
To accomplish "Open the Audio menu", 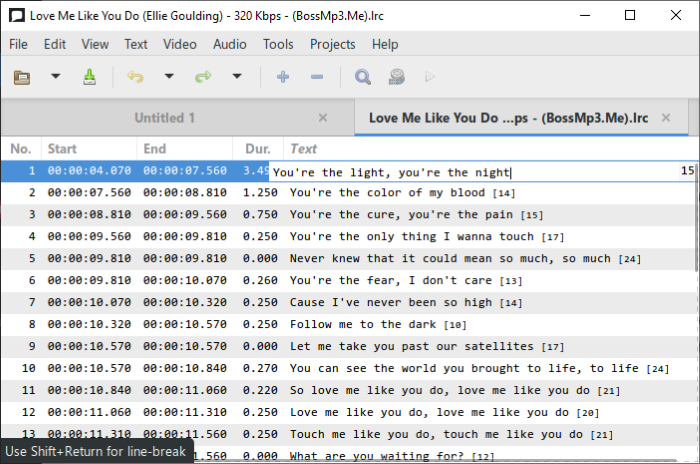I will point(229,44).
